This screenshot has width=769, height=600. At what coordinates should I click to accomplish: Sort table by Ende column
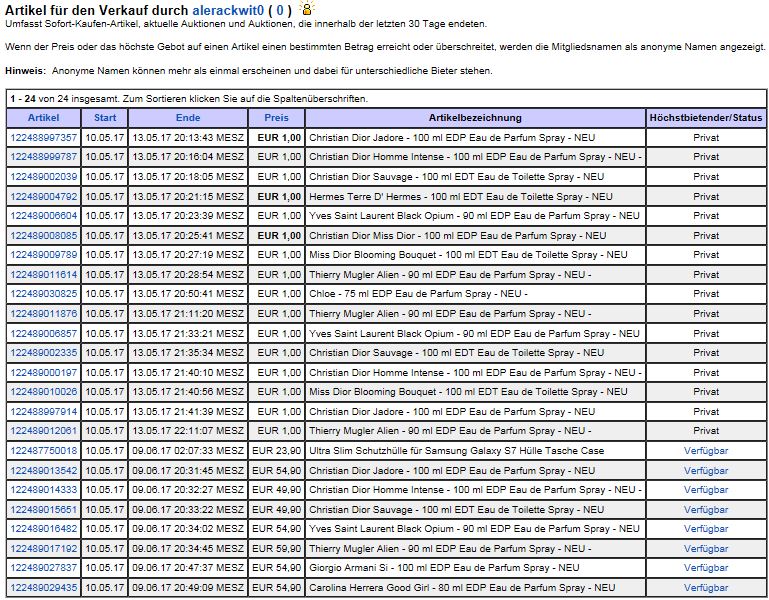[188, 118]
